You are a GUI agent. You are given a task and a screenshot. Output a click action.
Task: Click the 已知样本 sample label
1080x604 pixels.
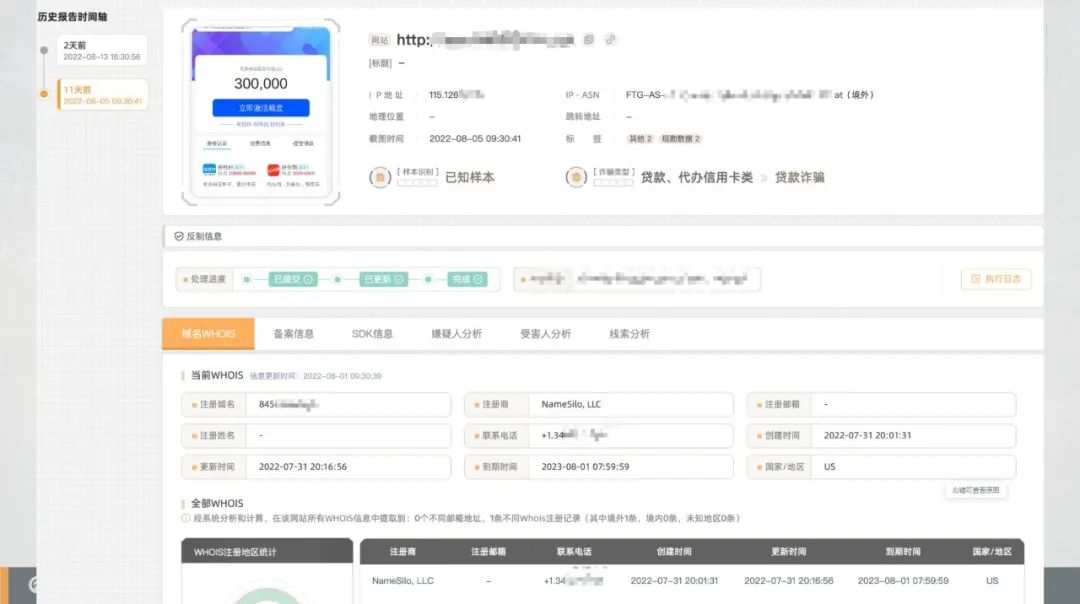pos(470,178)
